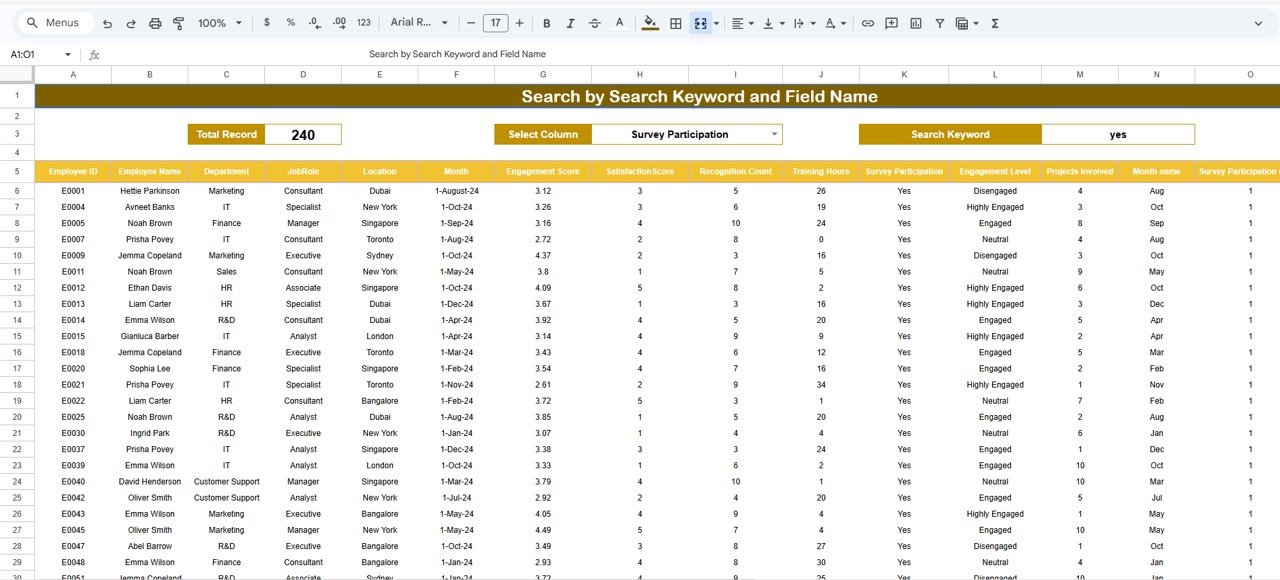Decrease decimal places using the toolbar icon
This screenshot has width=1280, height=580.
pos(314,22)
